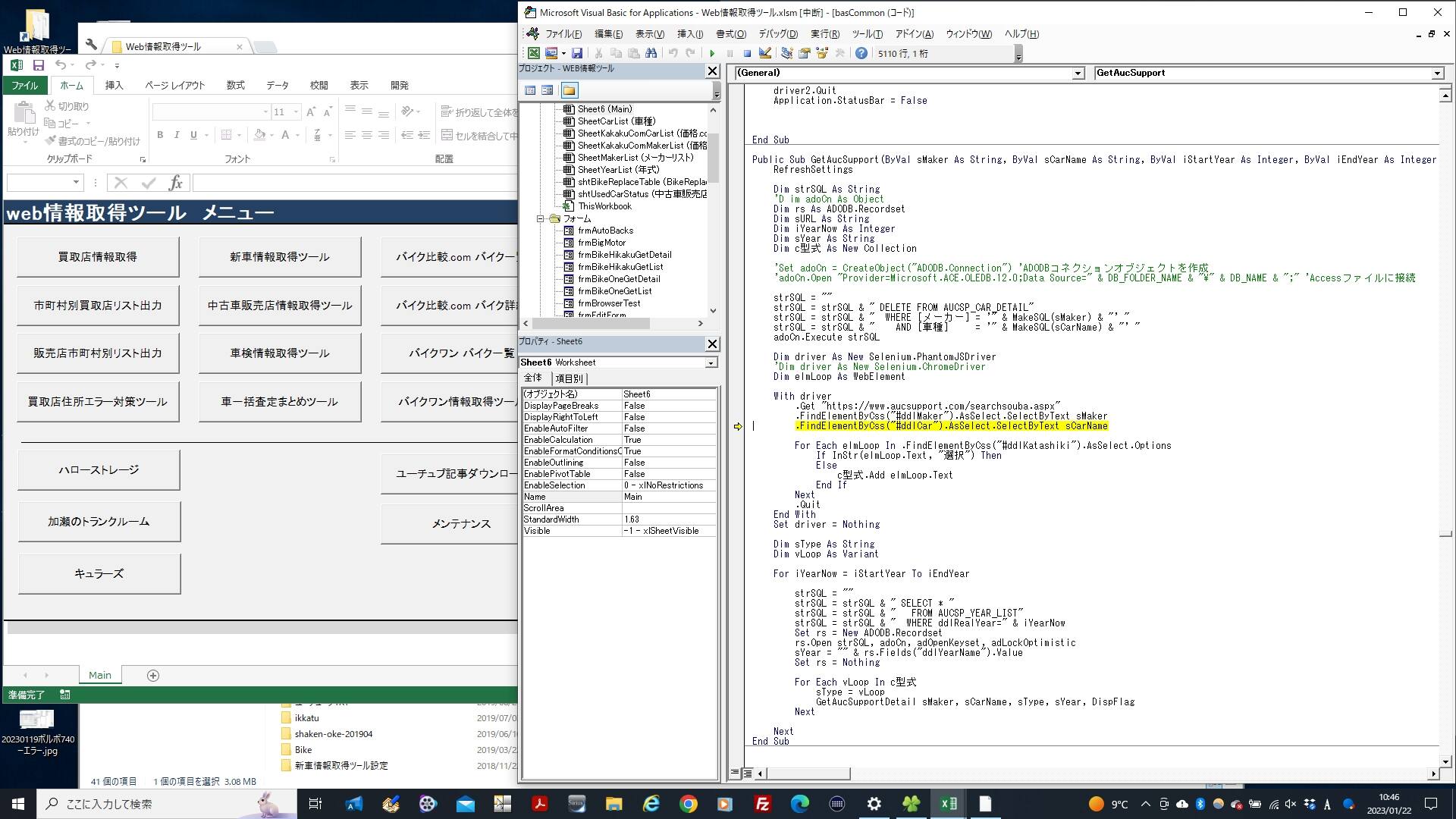The height and width of the screenshot is (819, 1456).
Task: Click the Reset stop square icon
Action: pos(747,53)
